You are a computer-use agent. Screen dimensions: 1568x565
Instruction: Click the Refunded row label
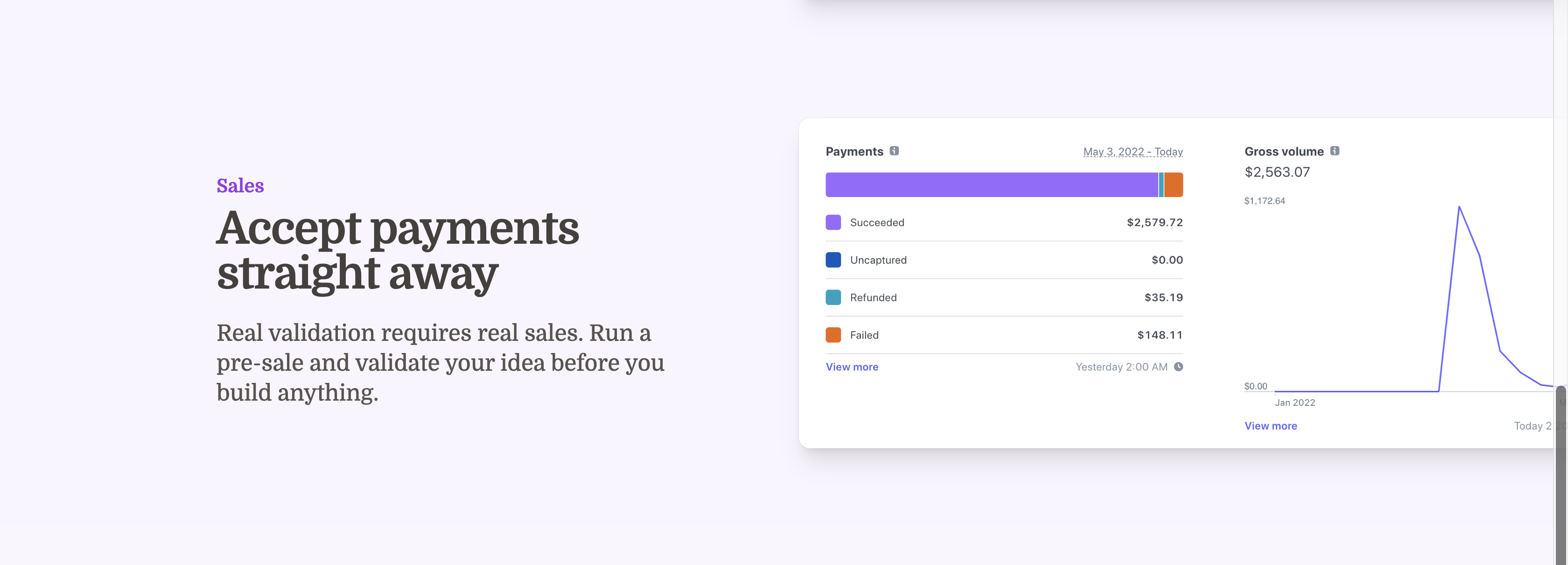pos(873,297)
